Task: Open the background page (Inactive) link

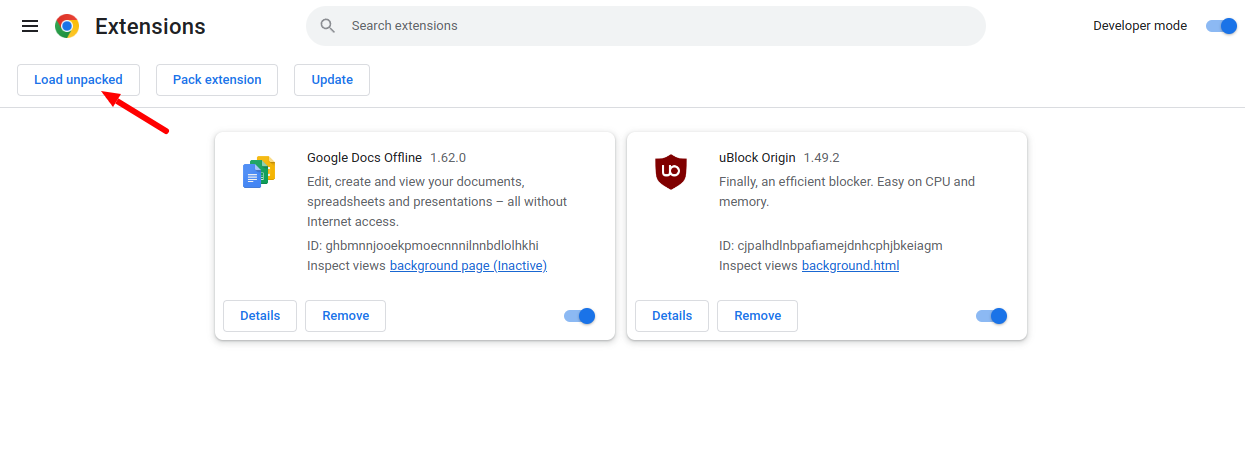Action: click(468, 266)
